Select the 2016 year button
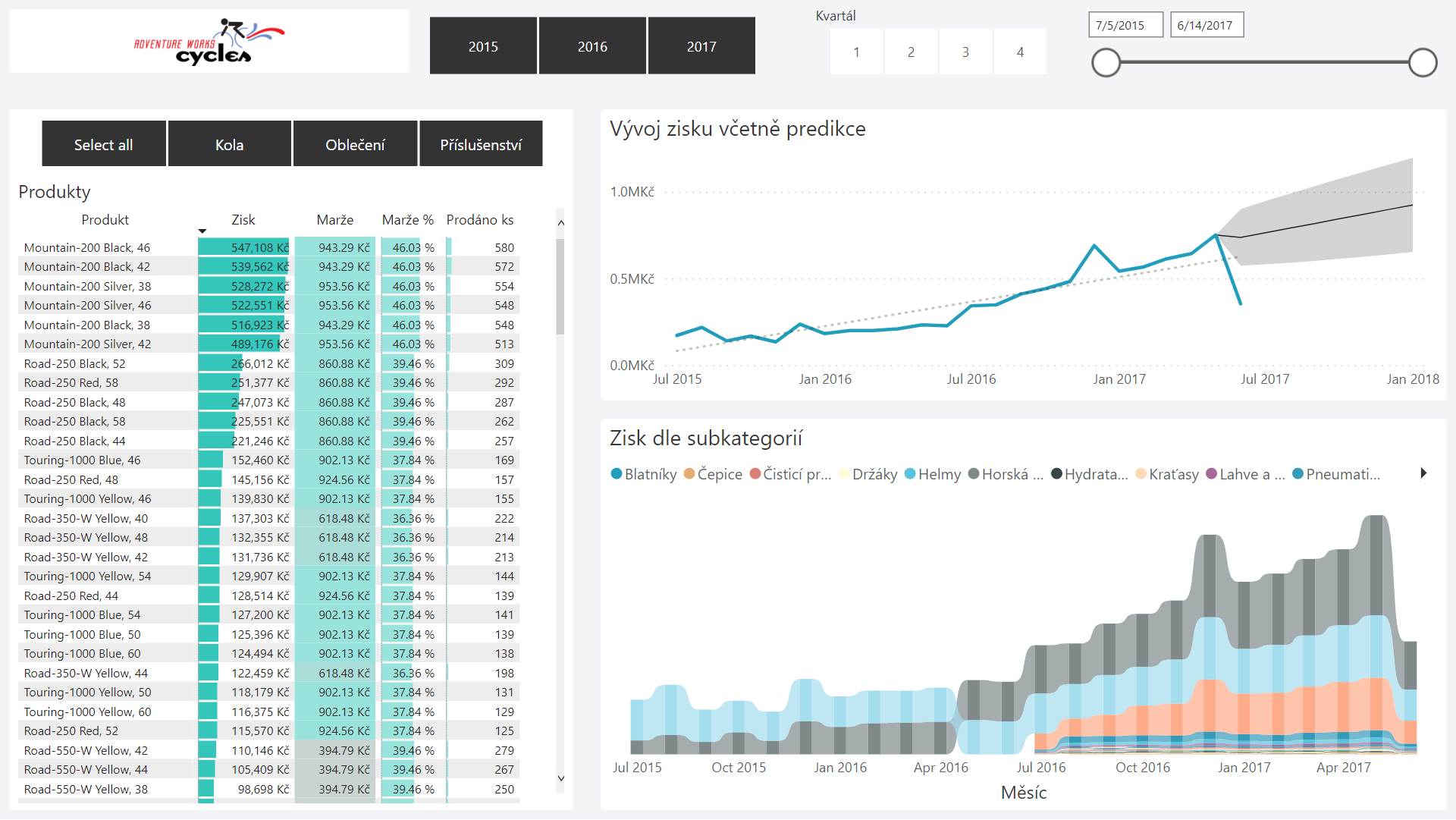Screen dimensions: 1456x820 pos(592,46)
